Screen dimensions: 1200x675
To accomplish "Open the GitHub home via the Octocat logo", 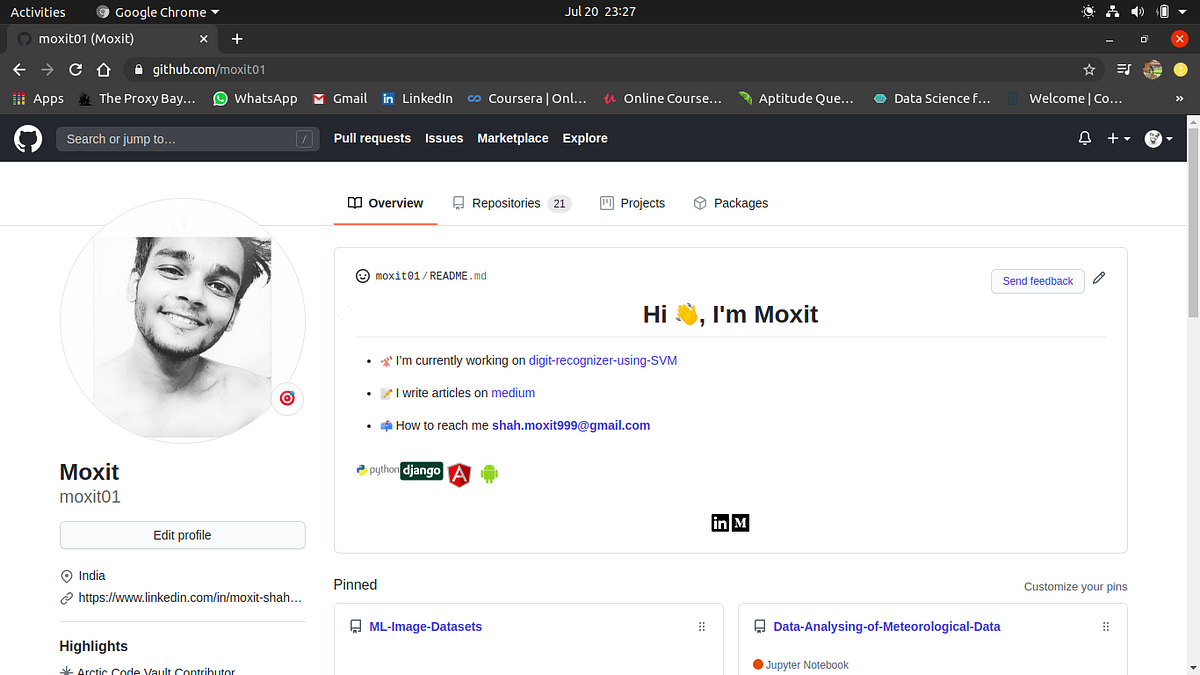I will pos(27,138).
